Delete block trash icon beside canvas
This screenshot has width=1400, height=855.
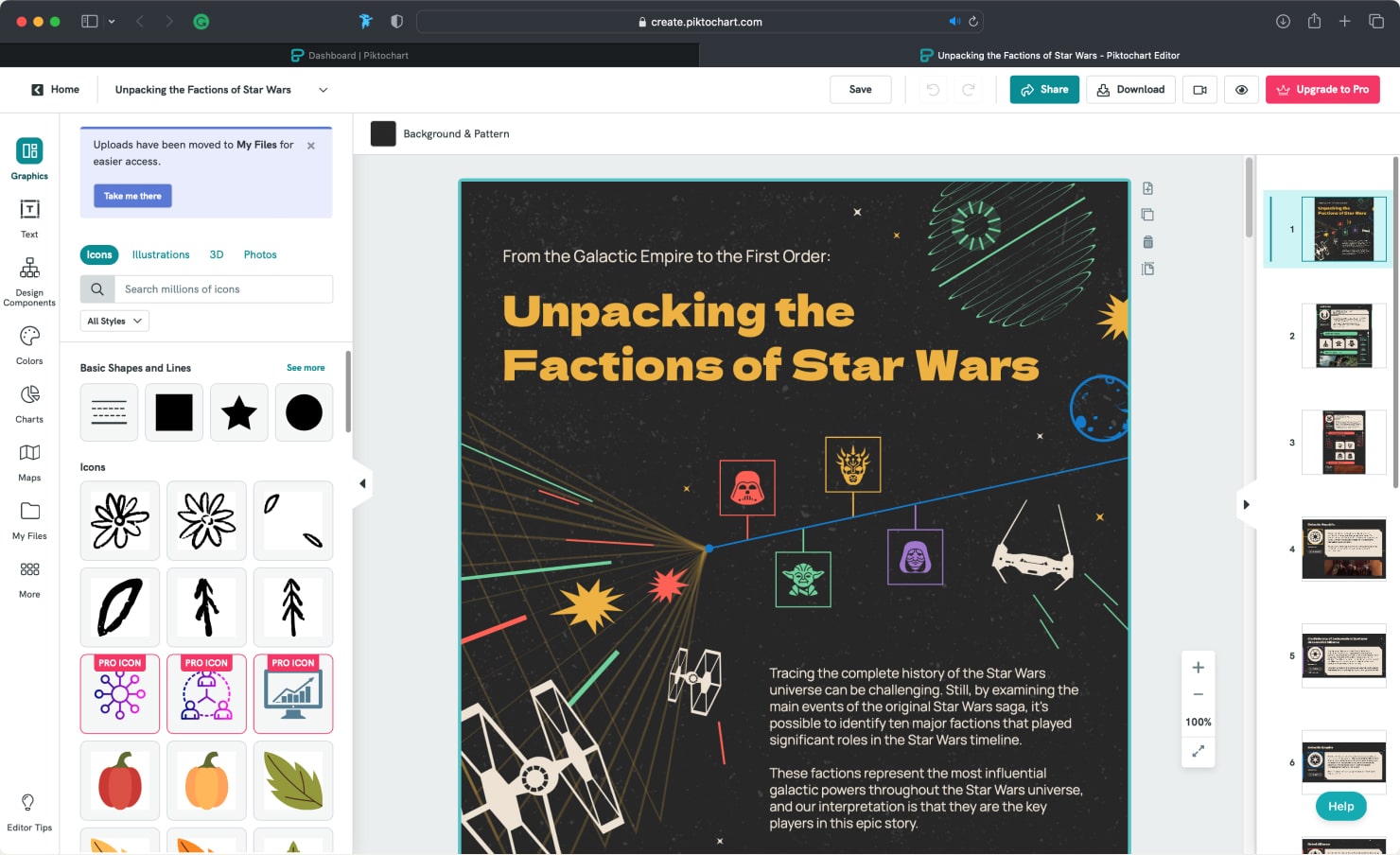point(1147,242)
